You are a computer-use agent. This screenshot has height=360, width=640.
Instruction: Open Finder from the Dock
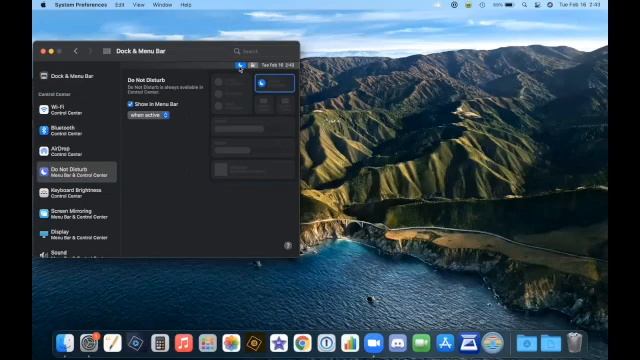[x=65, y=343]
